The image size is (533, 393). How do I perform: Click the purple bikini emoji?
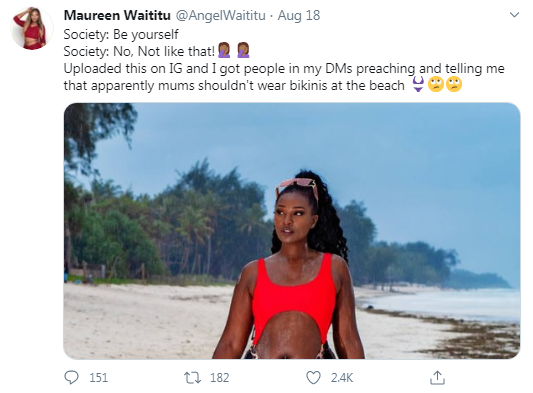pos(418,84)
